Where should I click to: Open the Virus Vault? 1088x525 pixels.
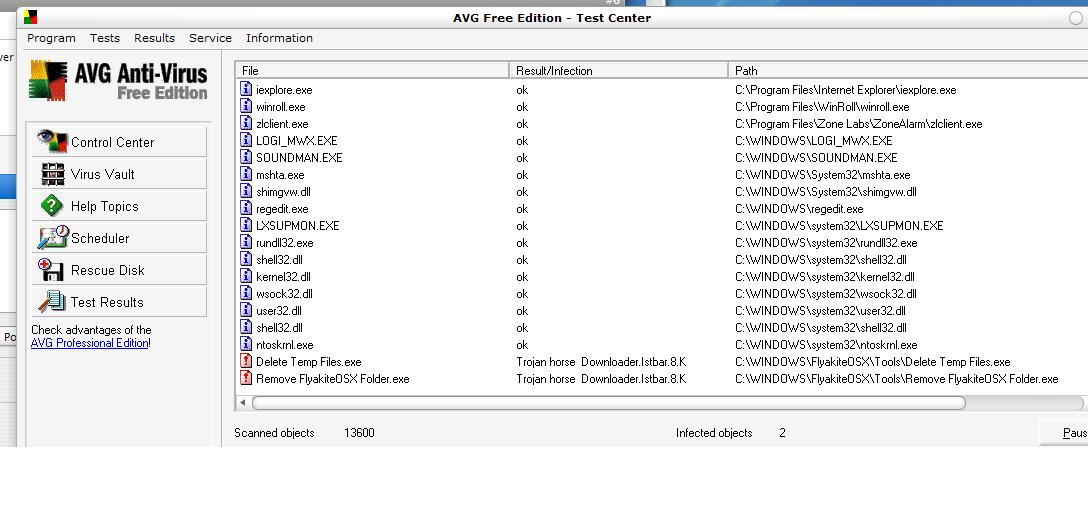(119, 174)
